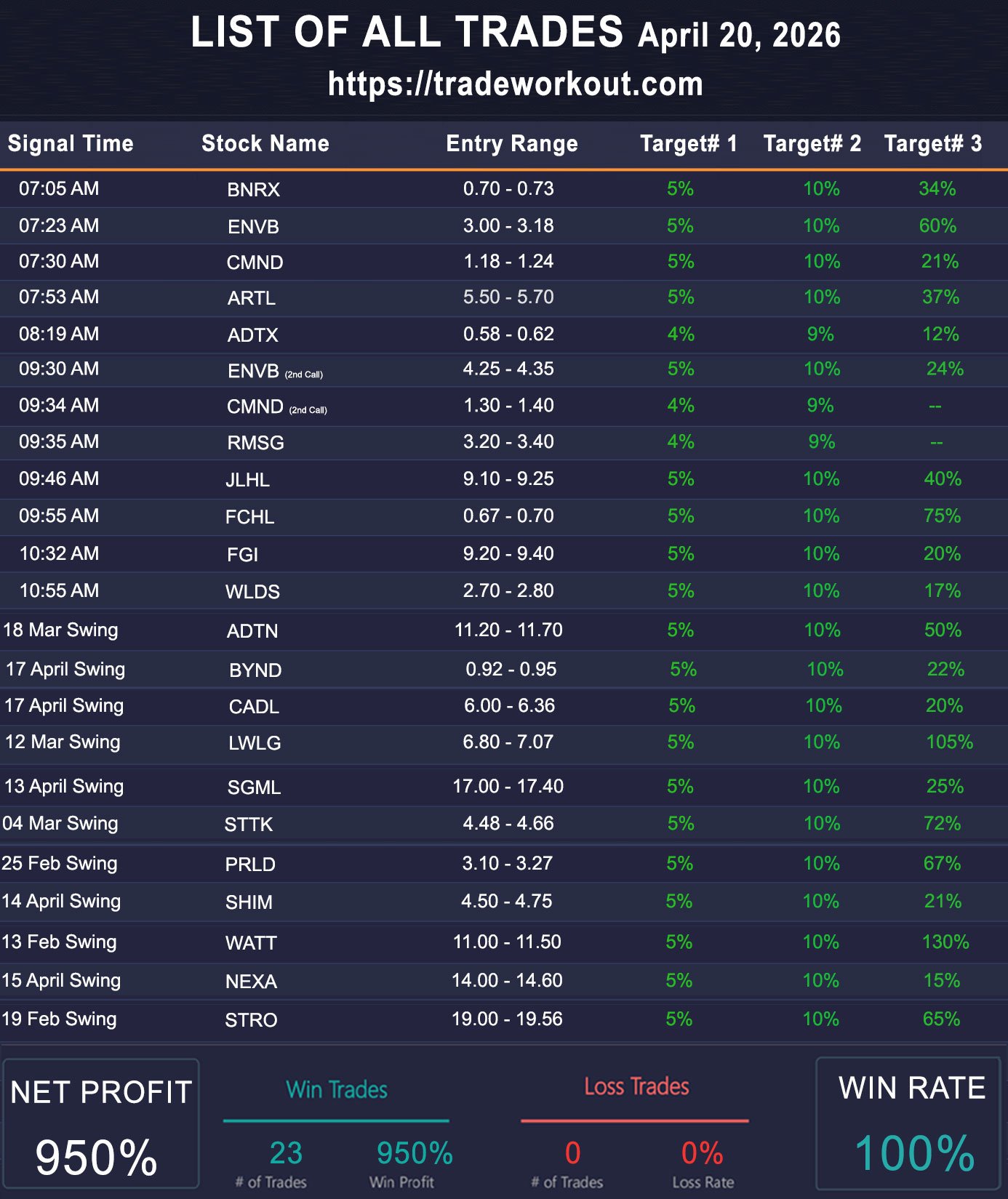
Task: Click the WIN RATE 100% box
Action: 912,1124
